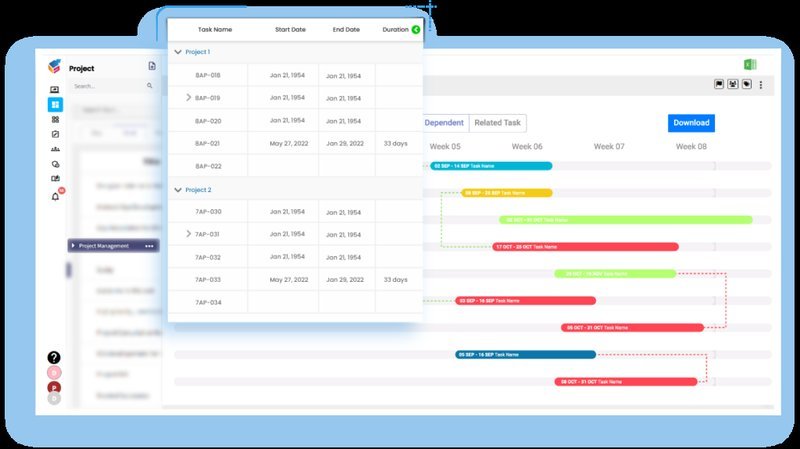Expand the 7AP-031 task row
The height and width of the screenshot is (449, 800).
pyautogui.click(x=188, y=234)
